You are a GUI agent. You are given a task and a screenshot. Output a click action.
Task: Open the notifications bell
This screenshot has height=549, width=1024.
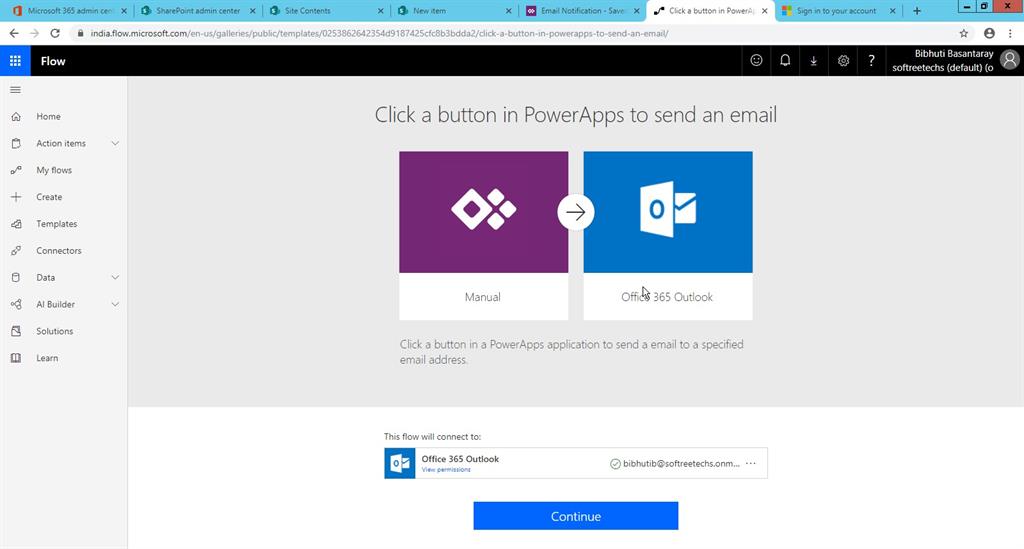pos(785,61)
